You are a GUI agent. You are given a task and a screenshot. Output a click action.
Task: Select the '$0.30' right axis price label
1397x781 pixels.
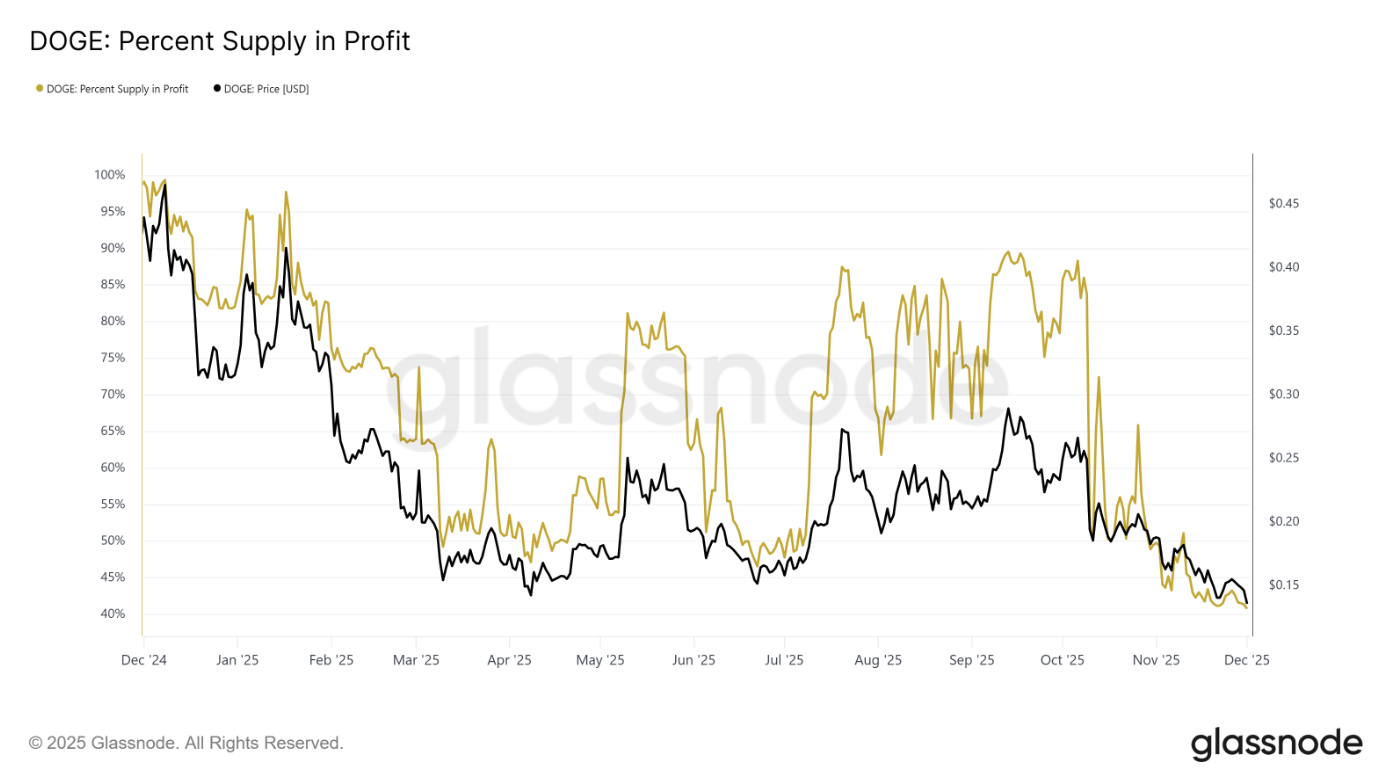point(1283,394)
